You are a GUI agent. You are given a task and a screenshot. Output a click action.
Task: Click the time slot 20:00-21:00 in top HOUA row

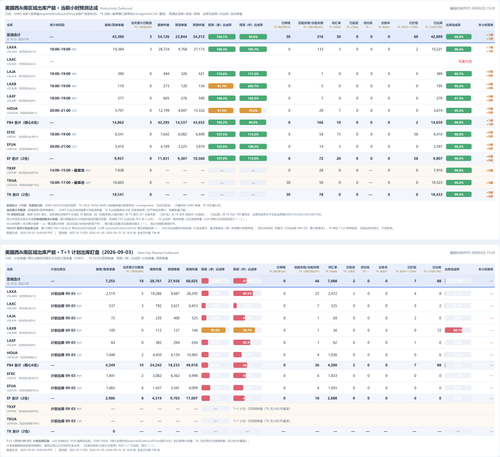click(60, 110)
